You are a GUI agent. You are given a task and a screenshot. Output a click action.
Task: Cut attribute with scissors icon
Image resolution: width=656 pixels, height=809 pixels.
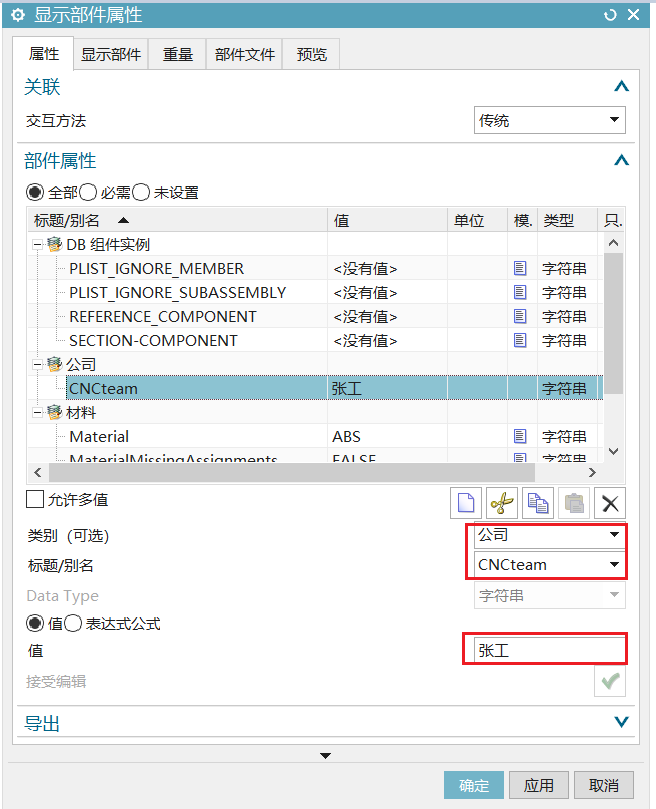tap(502, 503)
